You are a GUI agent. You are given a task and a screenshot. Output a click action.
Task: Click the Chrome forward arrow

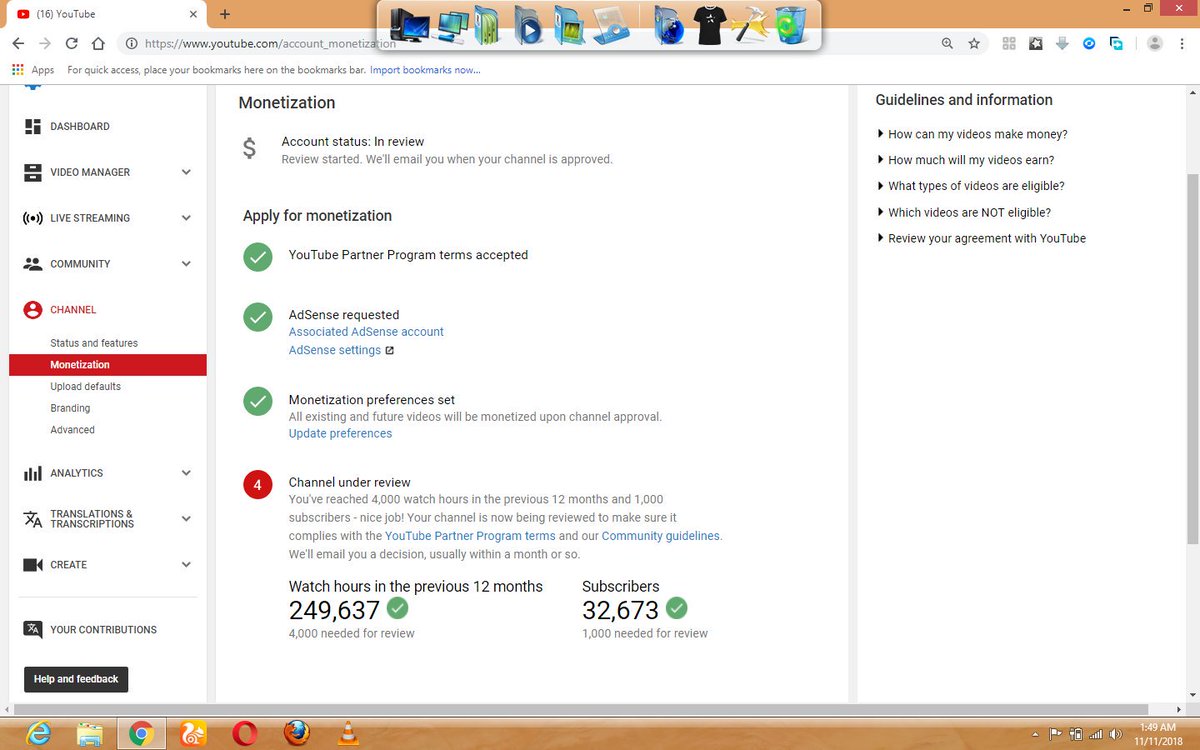pos(44,44)
